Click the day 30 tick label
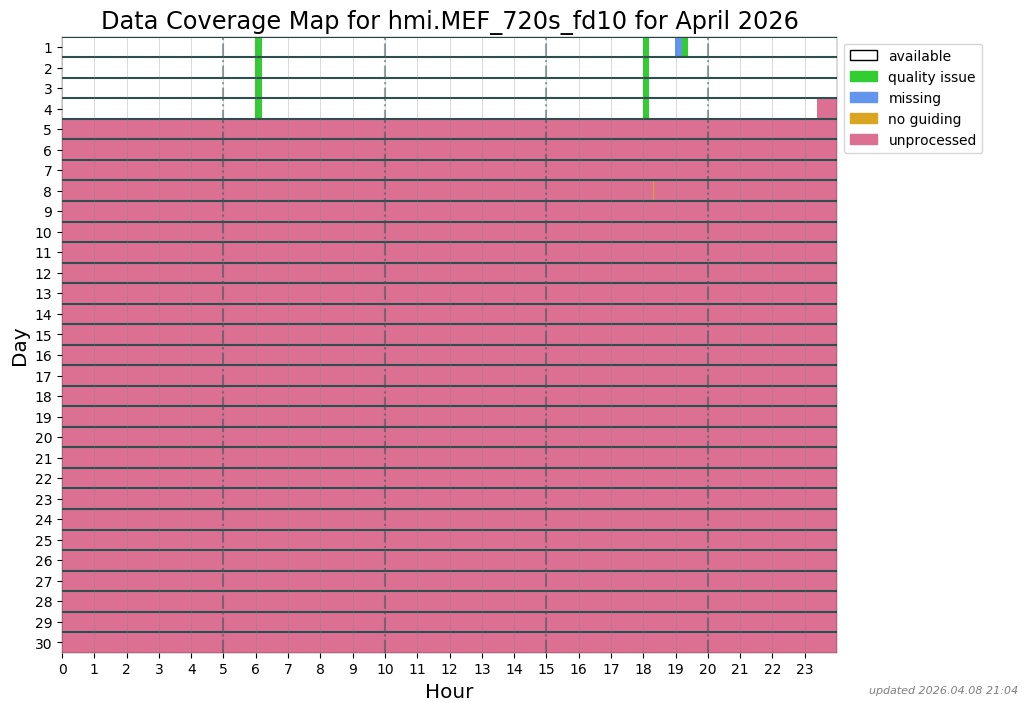 coord(44,643)
